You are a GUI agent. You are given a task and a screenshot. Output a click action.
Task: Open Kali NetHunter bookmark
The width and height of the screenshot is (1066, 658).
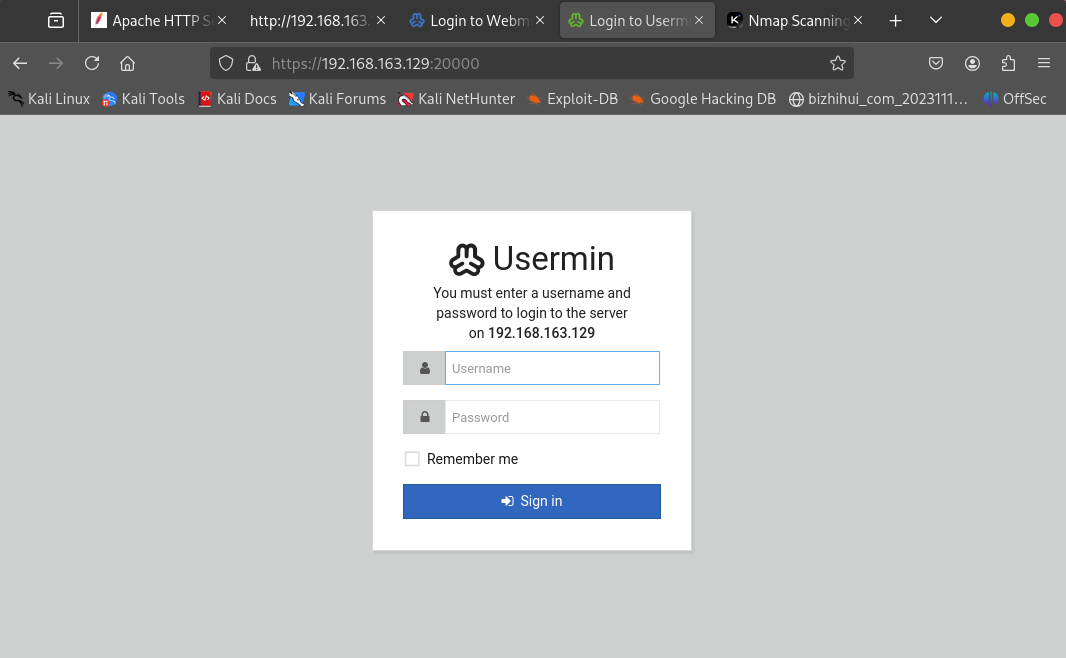[x=457, y=99]
